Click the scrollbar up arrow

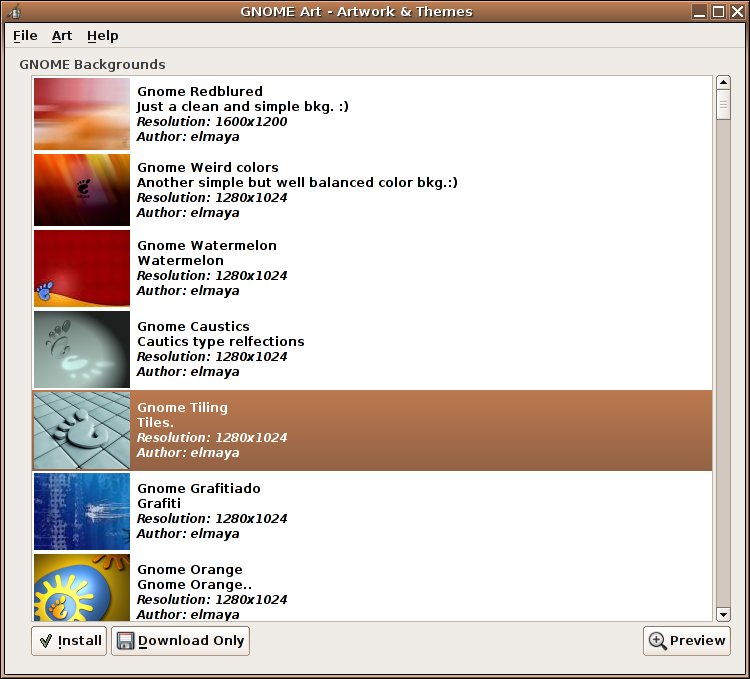tap(723, 82)
